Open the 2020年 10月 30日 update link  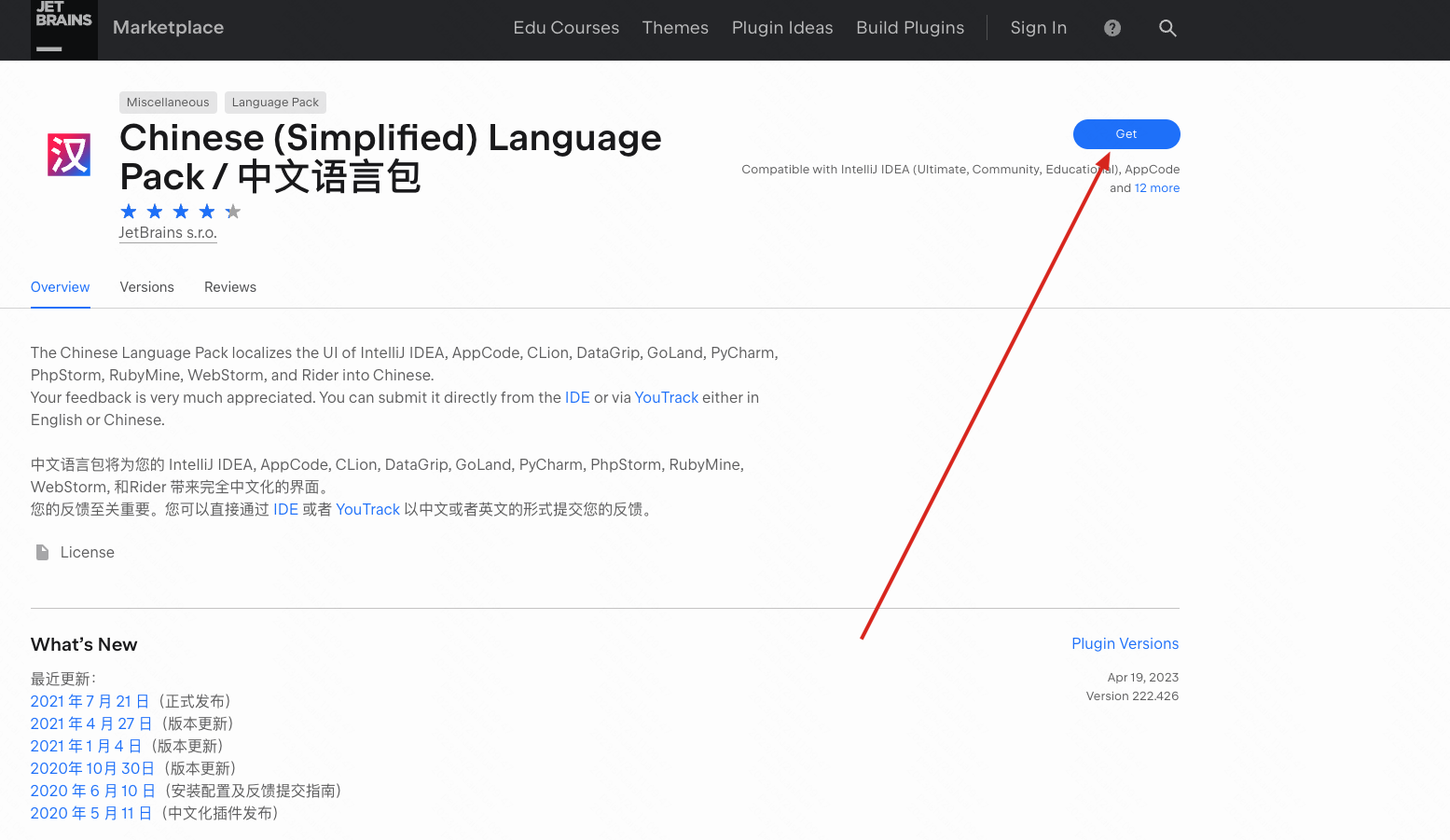[x=92, y=768]
